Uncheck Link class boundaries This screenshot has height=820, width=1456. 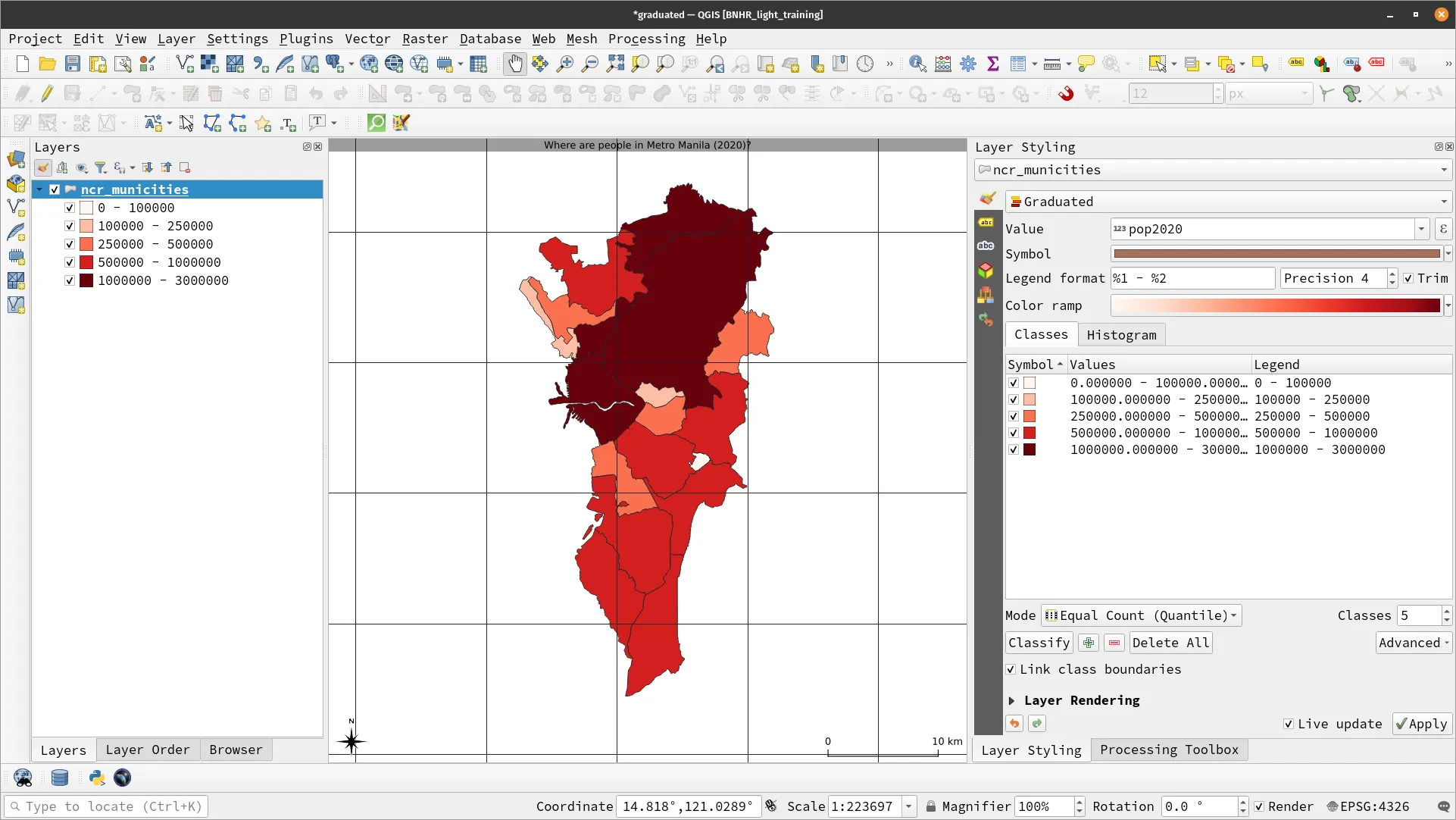[x=1011, y=669]
